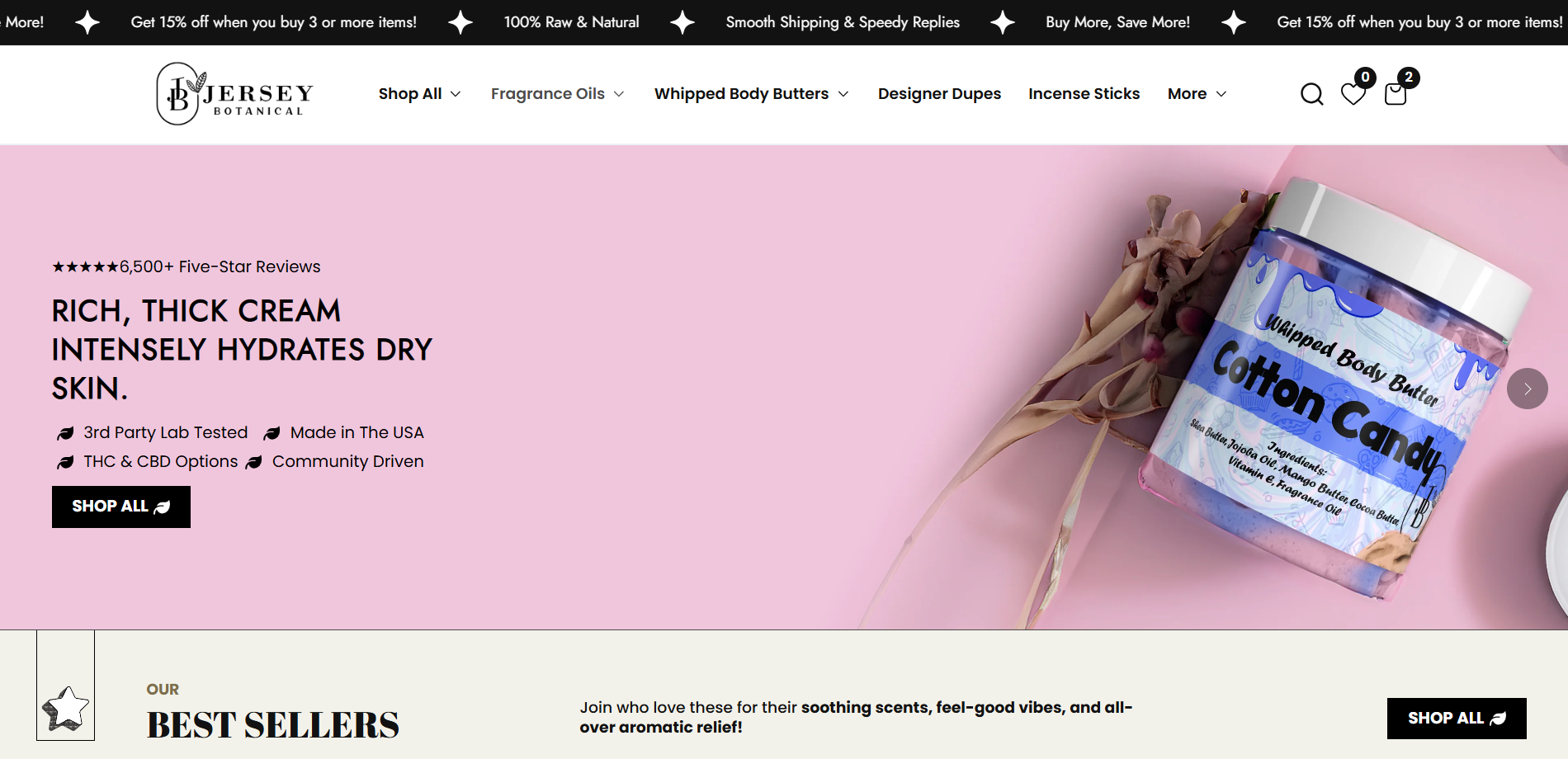
Task: Go to Designer Dupes page
Action: (x=939, y=94)
